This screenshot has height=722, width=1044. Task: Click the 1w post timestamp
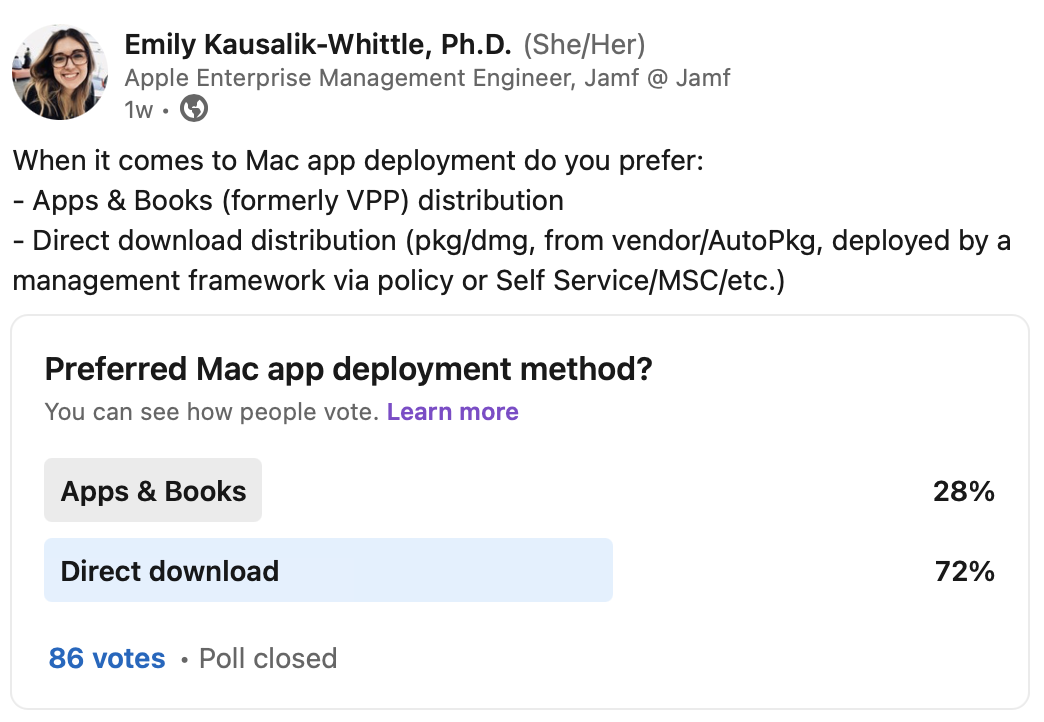[138, 110]
